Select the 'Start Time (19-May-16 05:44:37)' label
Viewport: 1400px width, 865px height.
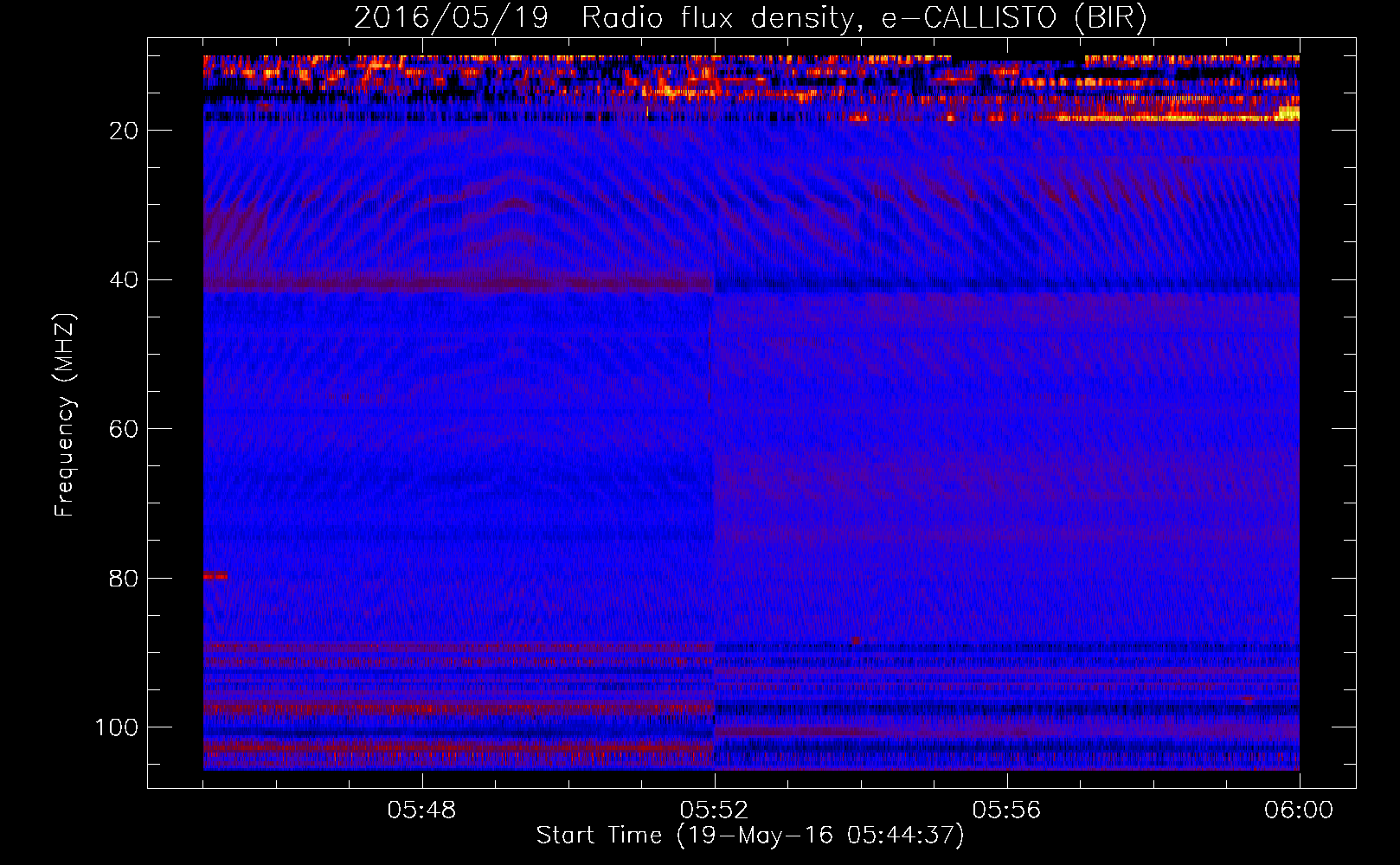750,836
